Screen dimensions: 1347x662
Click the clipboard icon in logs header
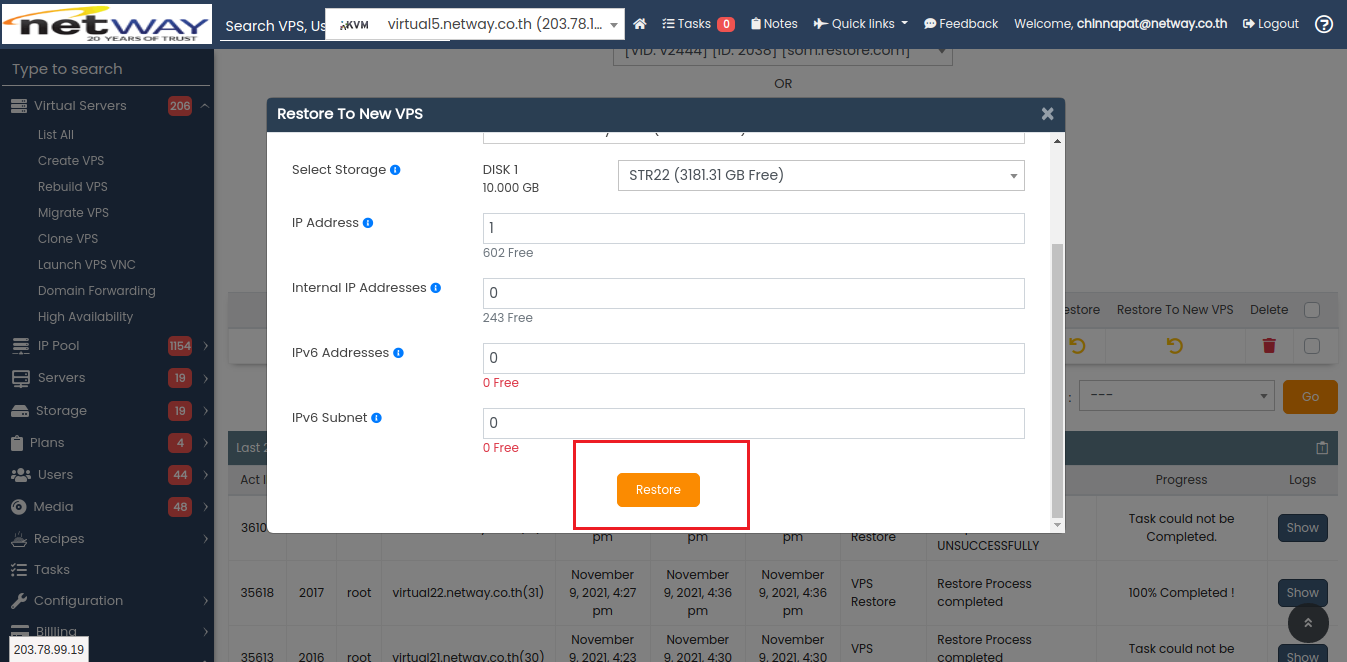(1322, 448)
